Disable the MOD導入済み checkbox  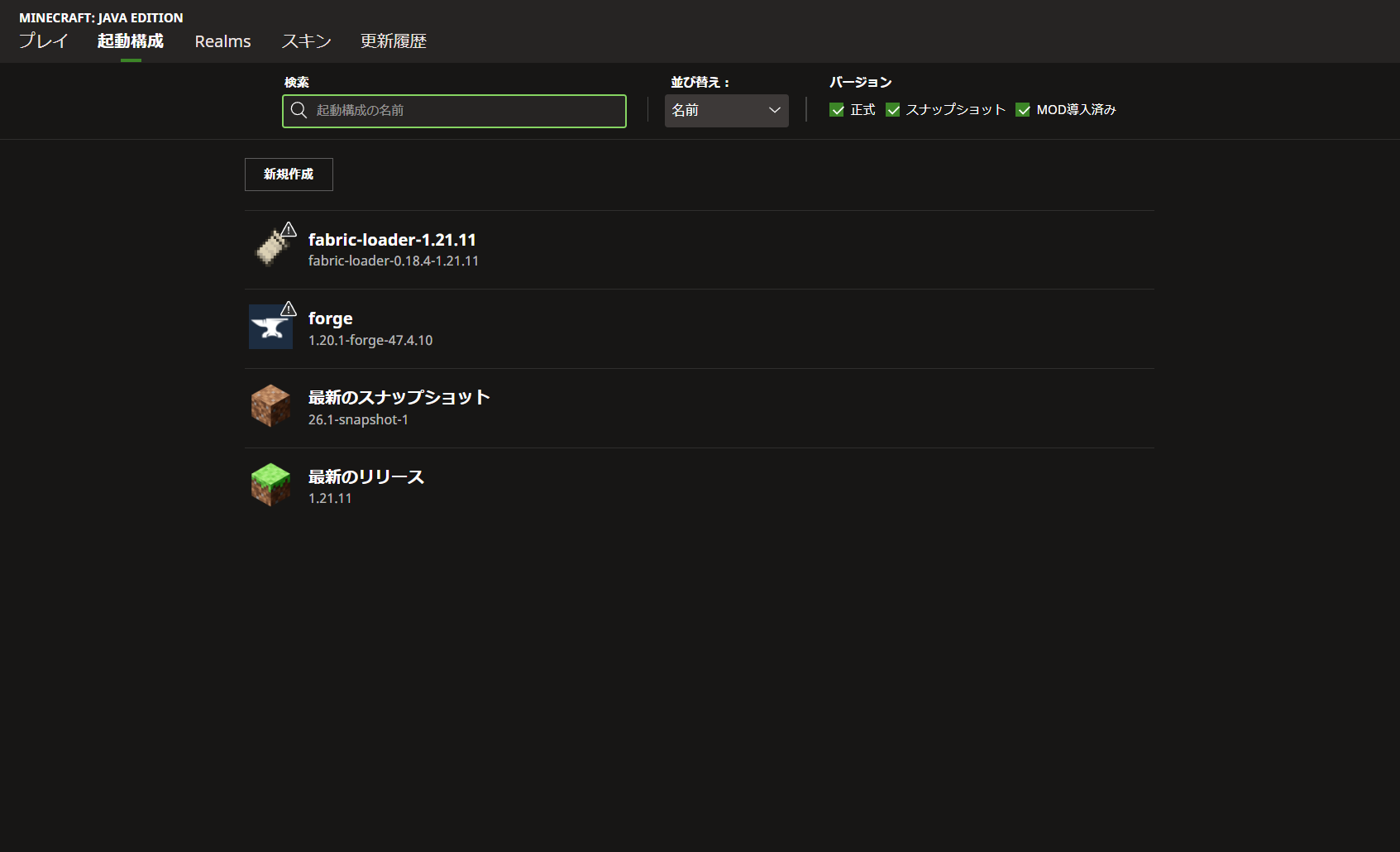click(x=1023, y=110)
